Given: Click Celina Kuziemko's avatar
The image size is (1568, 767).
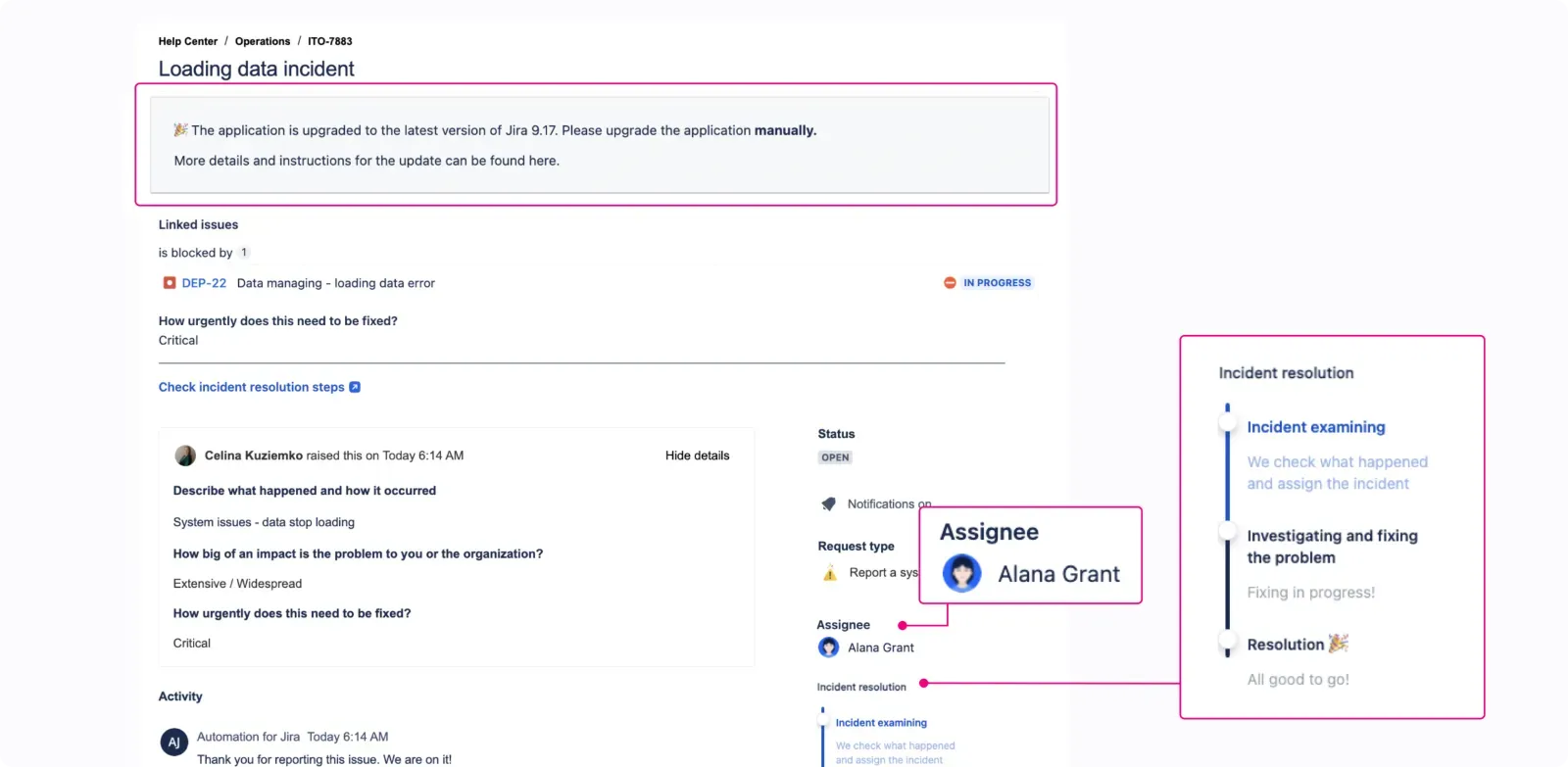Looking at the screenshot, I should click(x=185, y=455).
